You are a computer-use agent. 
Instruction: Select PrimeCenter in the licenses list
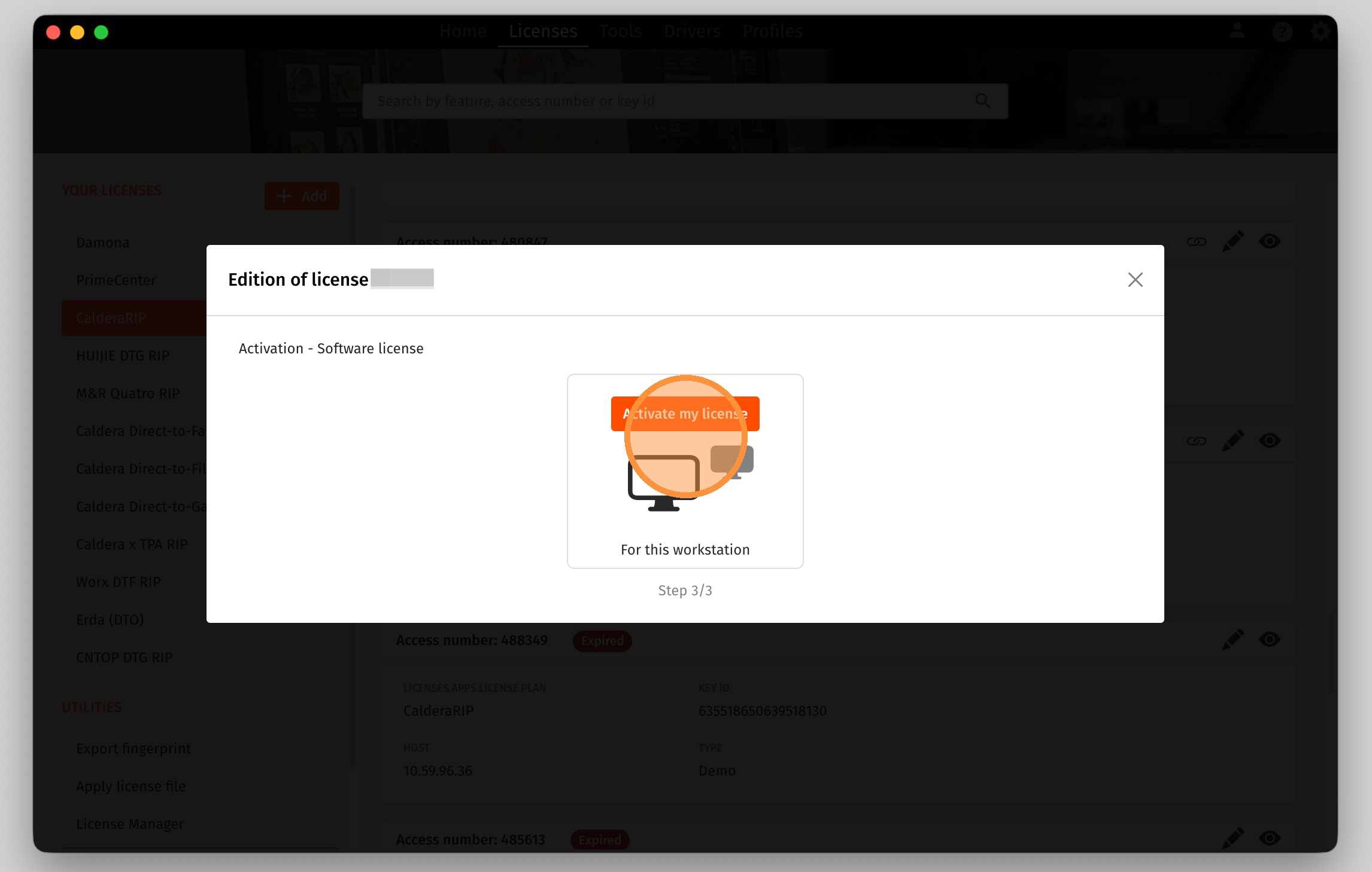click(116, 280)
